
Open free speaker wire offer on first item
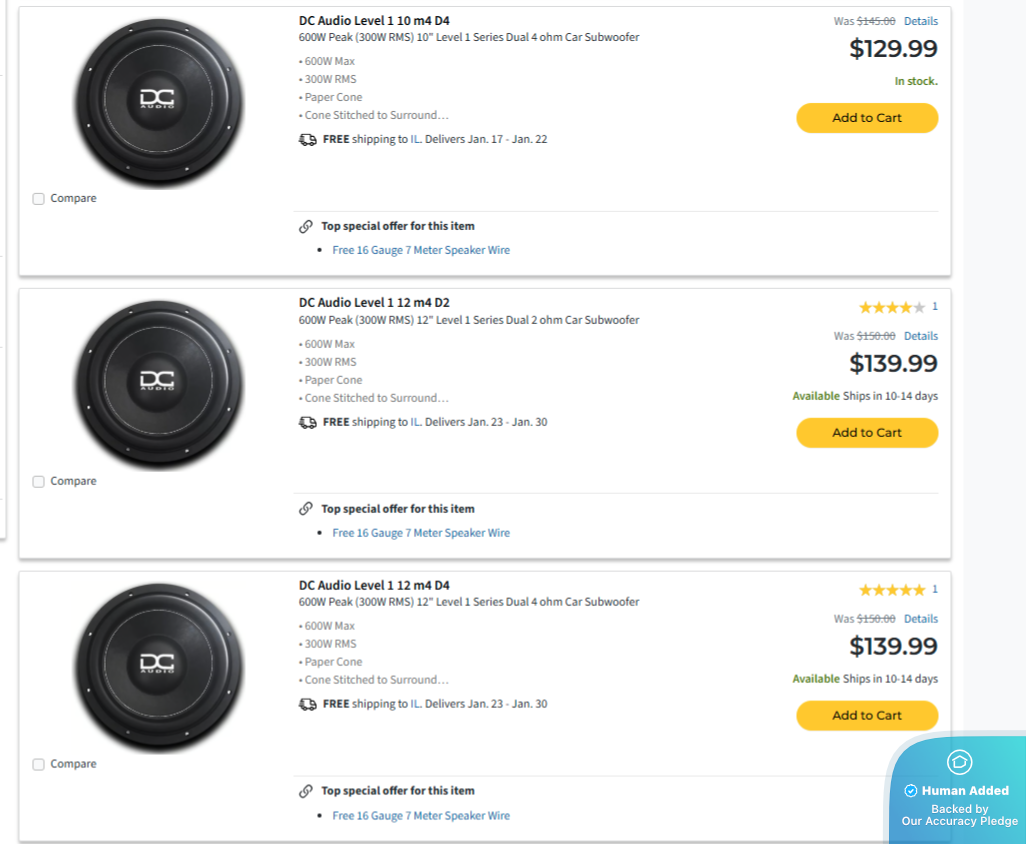[x=421, y=250]
